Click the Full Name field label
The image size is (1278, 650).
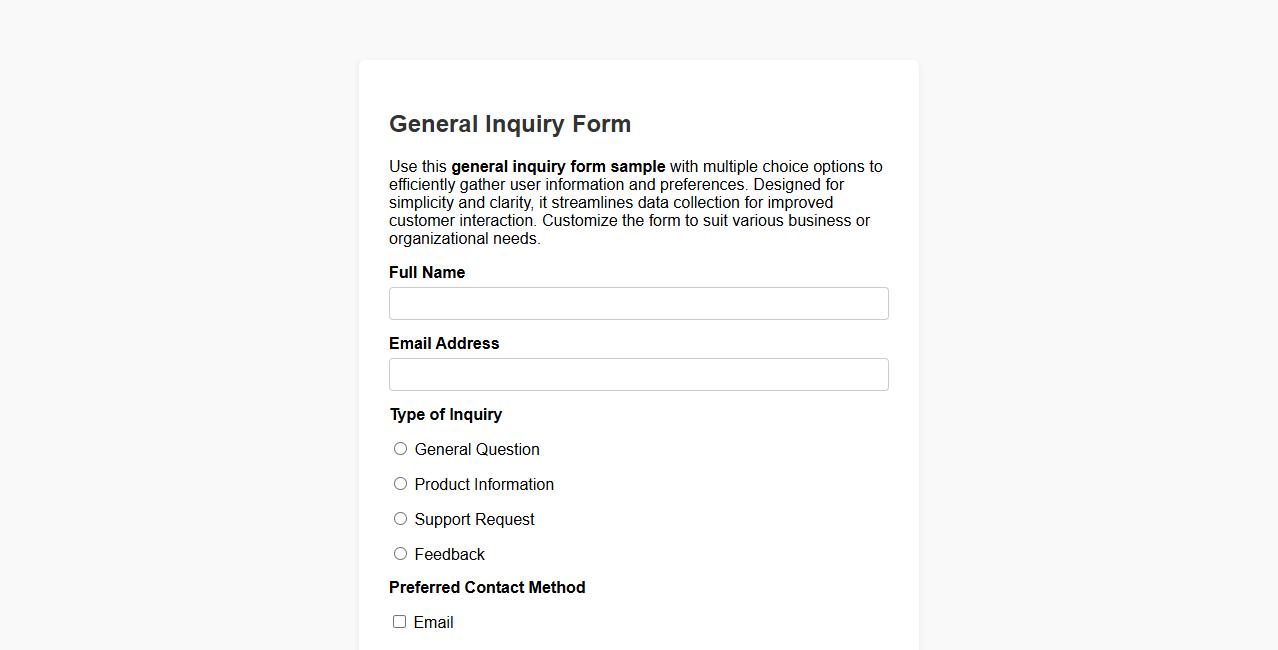click(x=427, y=272)
